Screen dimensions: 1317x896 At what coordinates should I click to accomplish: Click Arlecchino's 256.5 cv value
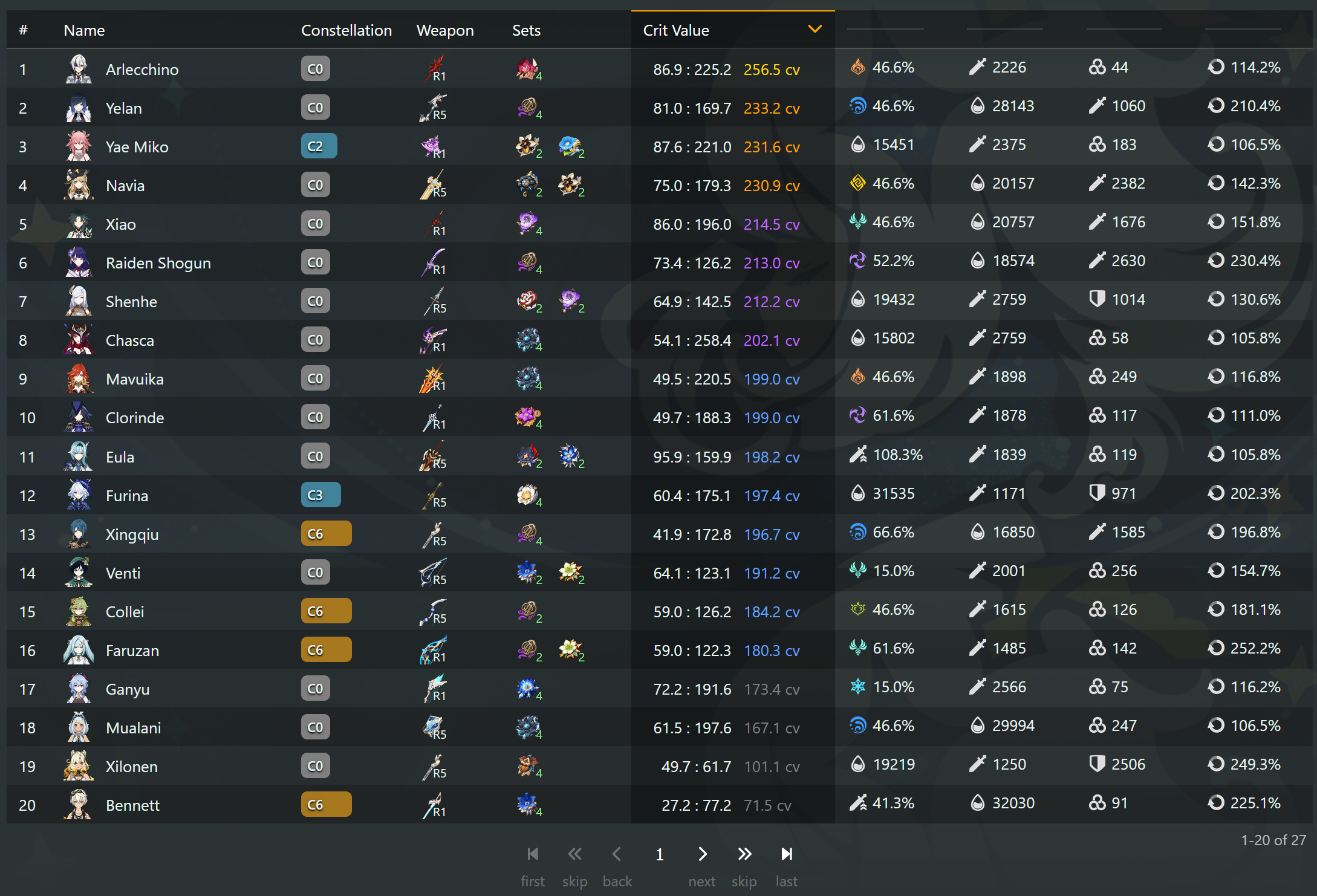pos(772,70)
